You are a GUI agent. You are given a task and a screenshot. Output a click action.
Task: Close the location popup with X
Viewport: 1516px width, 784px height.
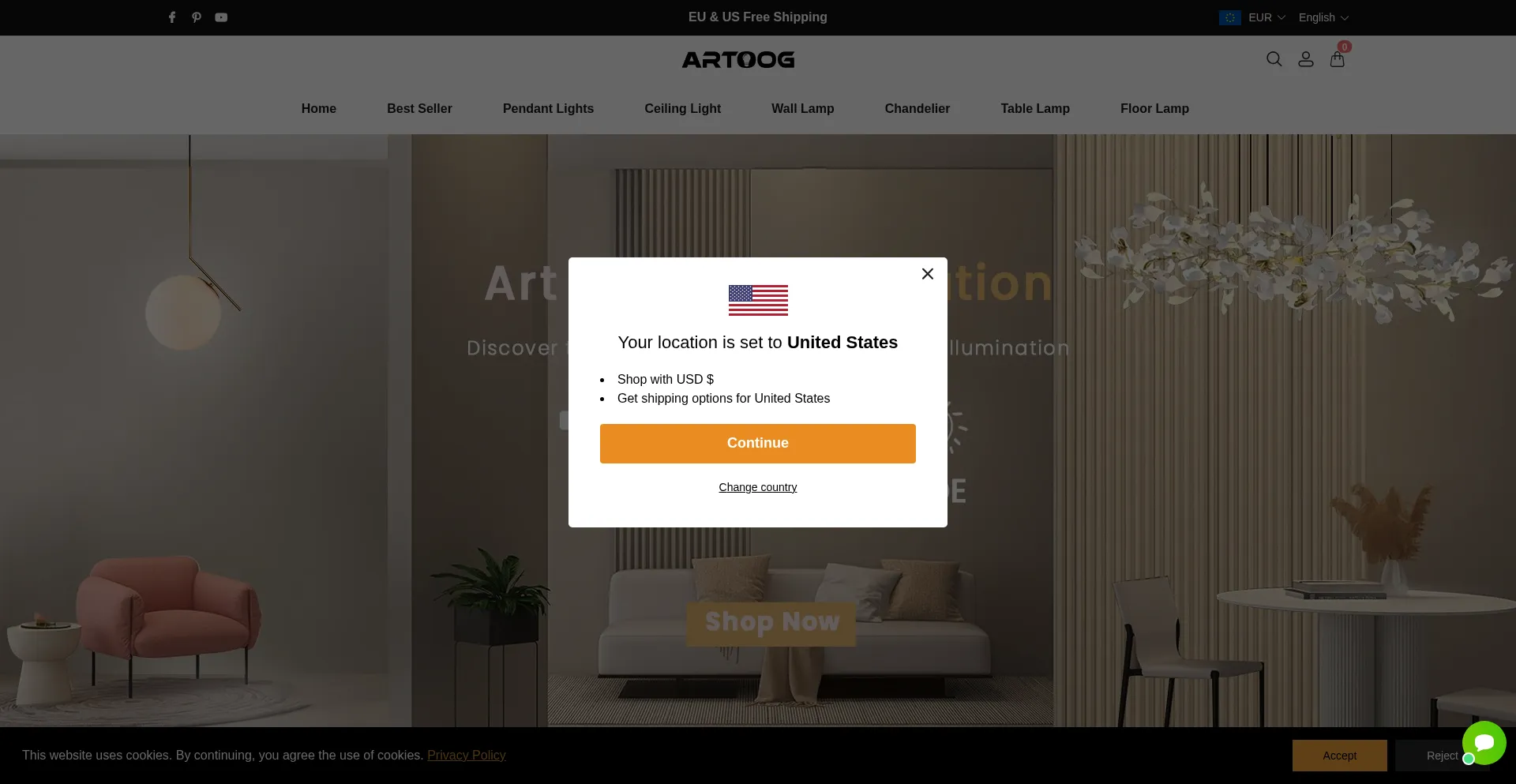928,274
